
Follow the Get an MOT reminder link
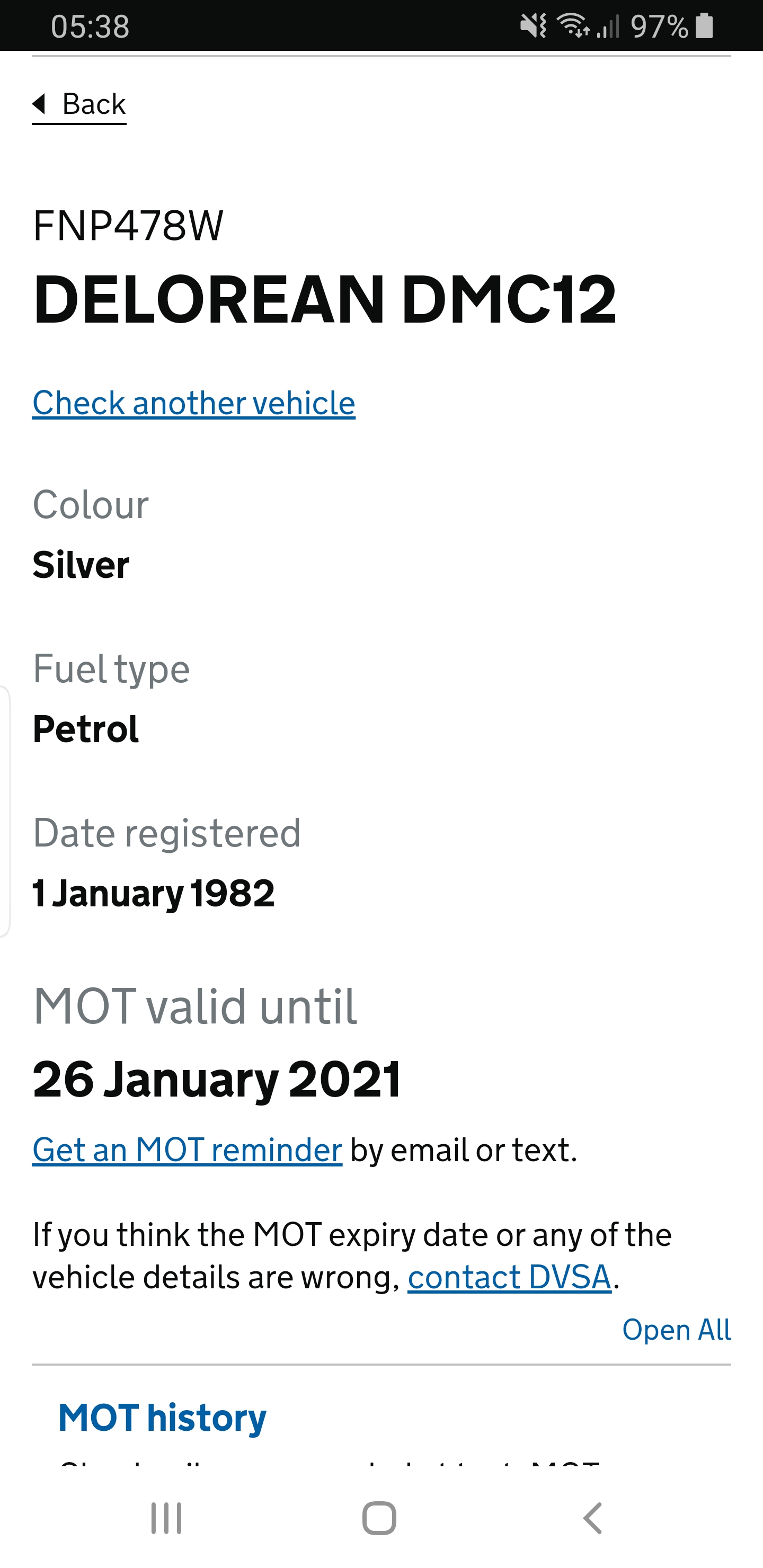point(187,1150)
